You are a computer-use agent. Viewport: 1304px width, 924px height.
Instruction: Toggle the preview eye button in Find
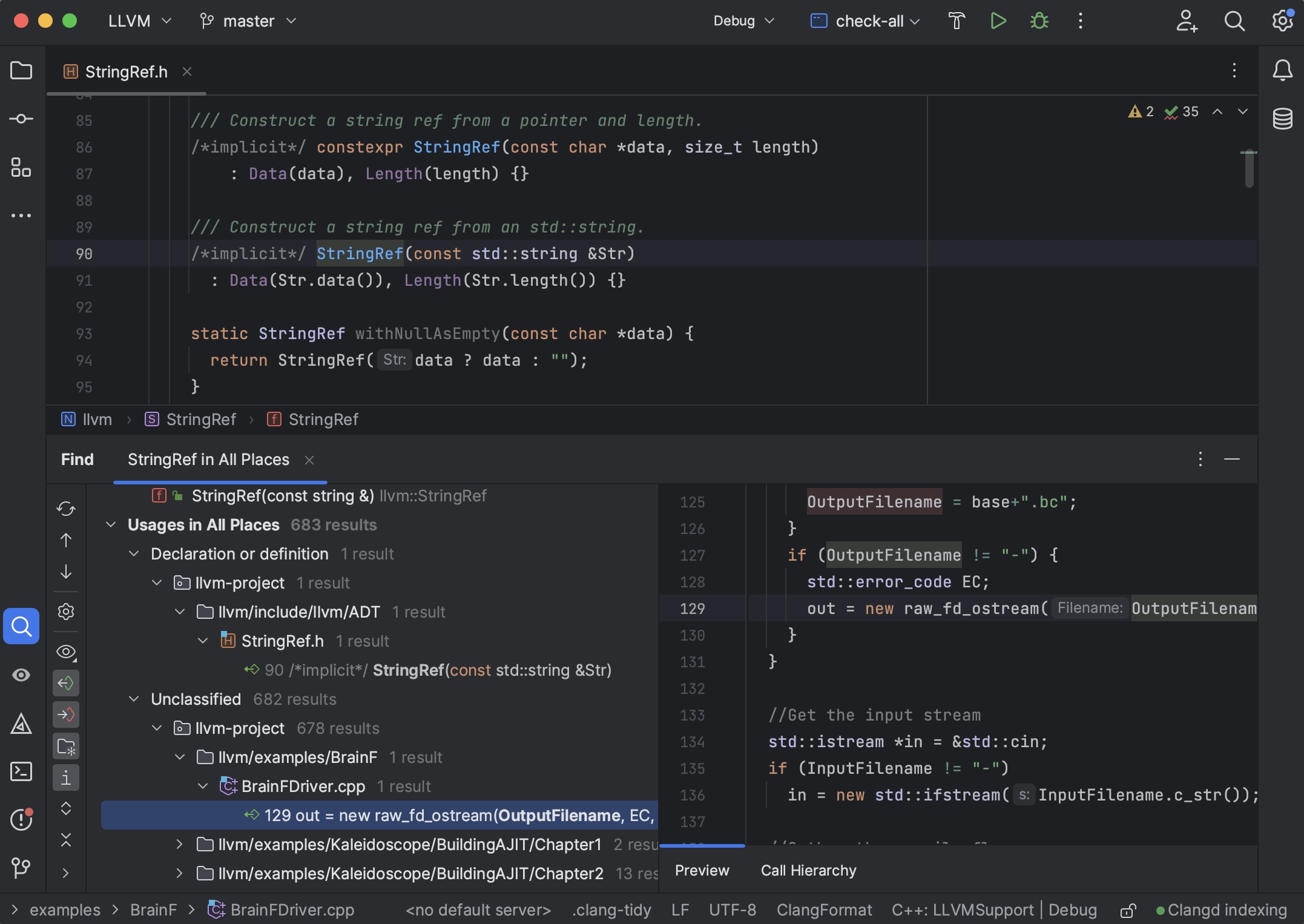point(66,652)
